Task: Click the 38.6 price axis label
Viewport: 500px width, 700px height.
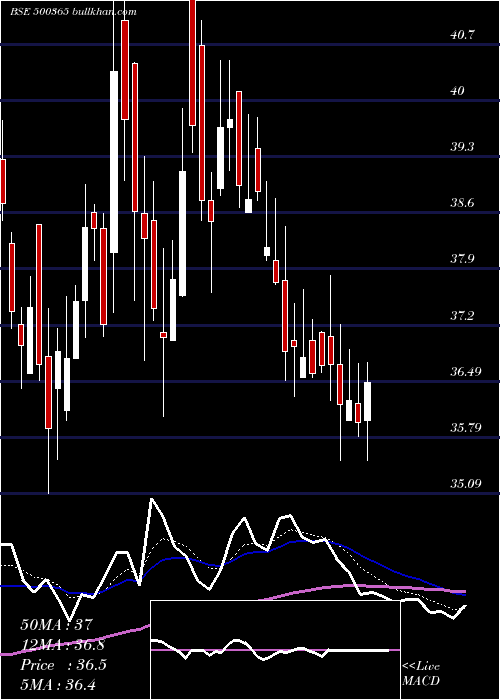Action: tap(463, 203)
